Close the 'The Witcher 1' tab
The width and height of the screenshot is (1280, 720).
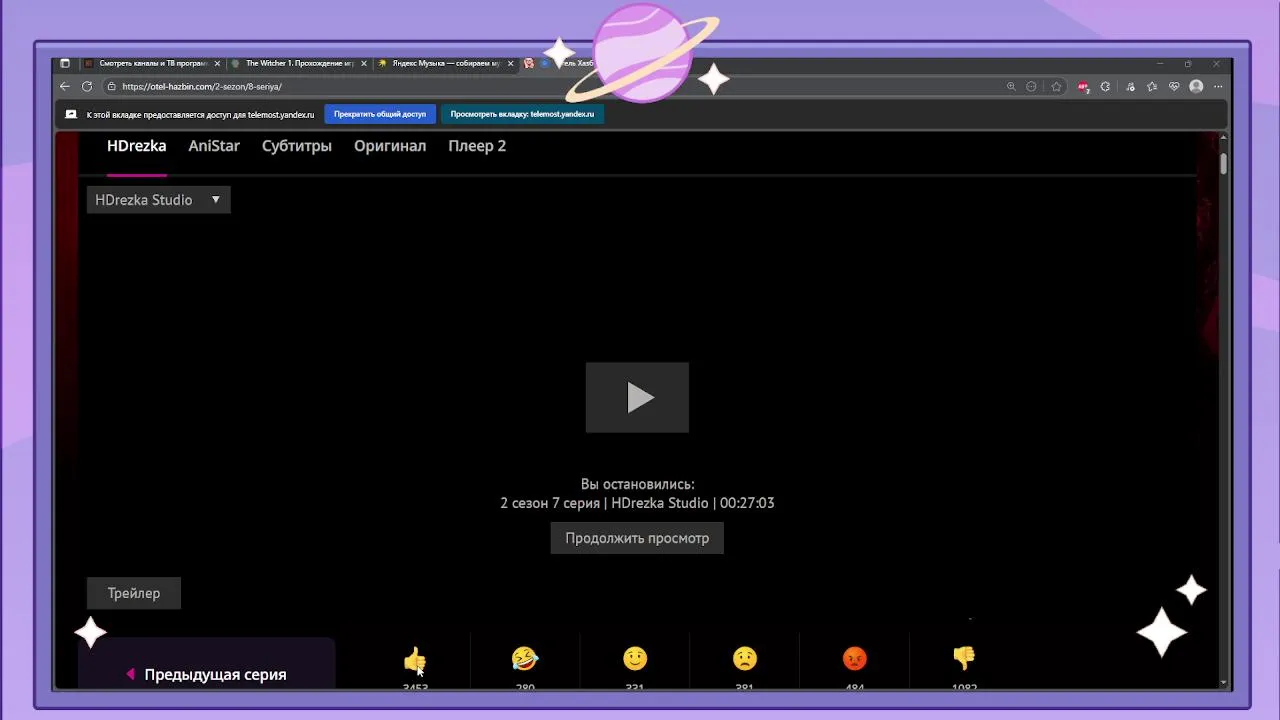click(x=364, y=63)
